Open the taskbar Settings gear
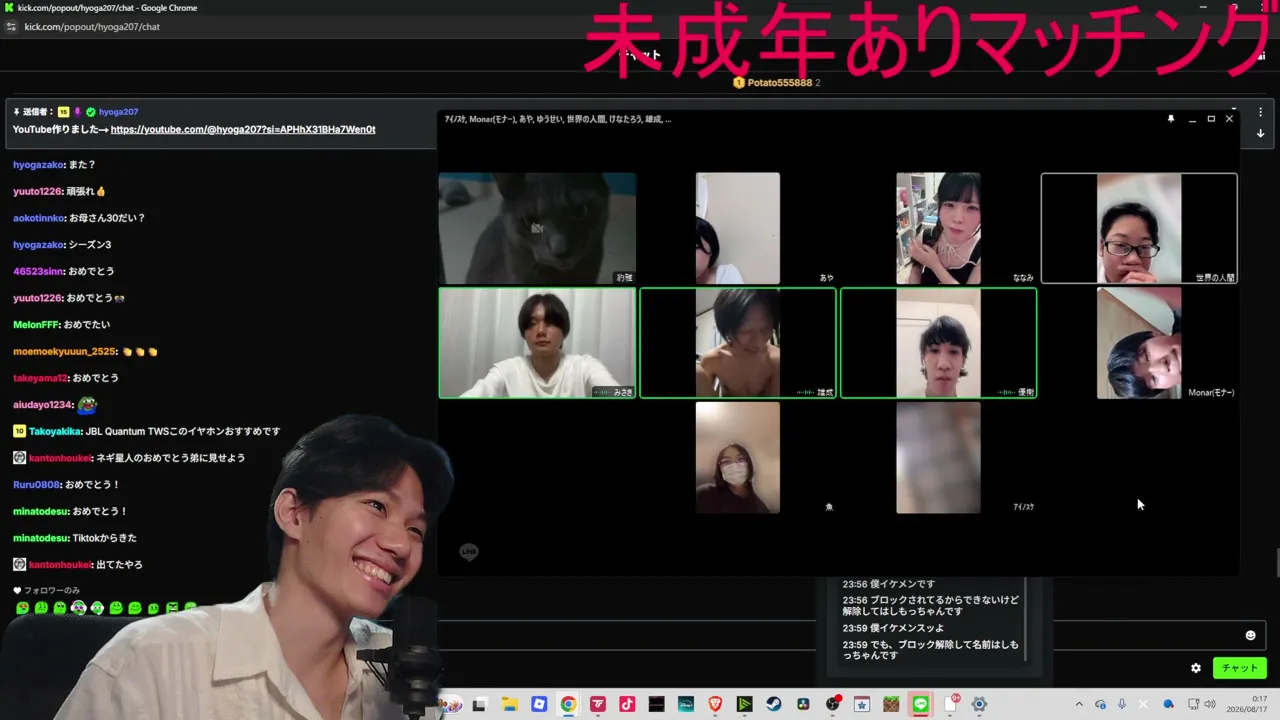 click(x=980, y=704)
